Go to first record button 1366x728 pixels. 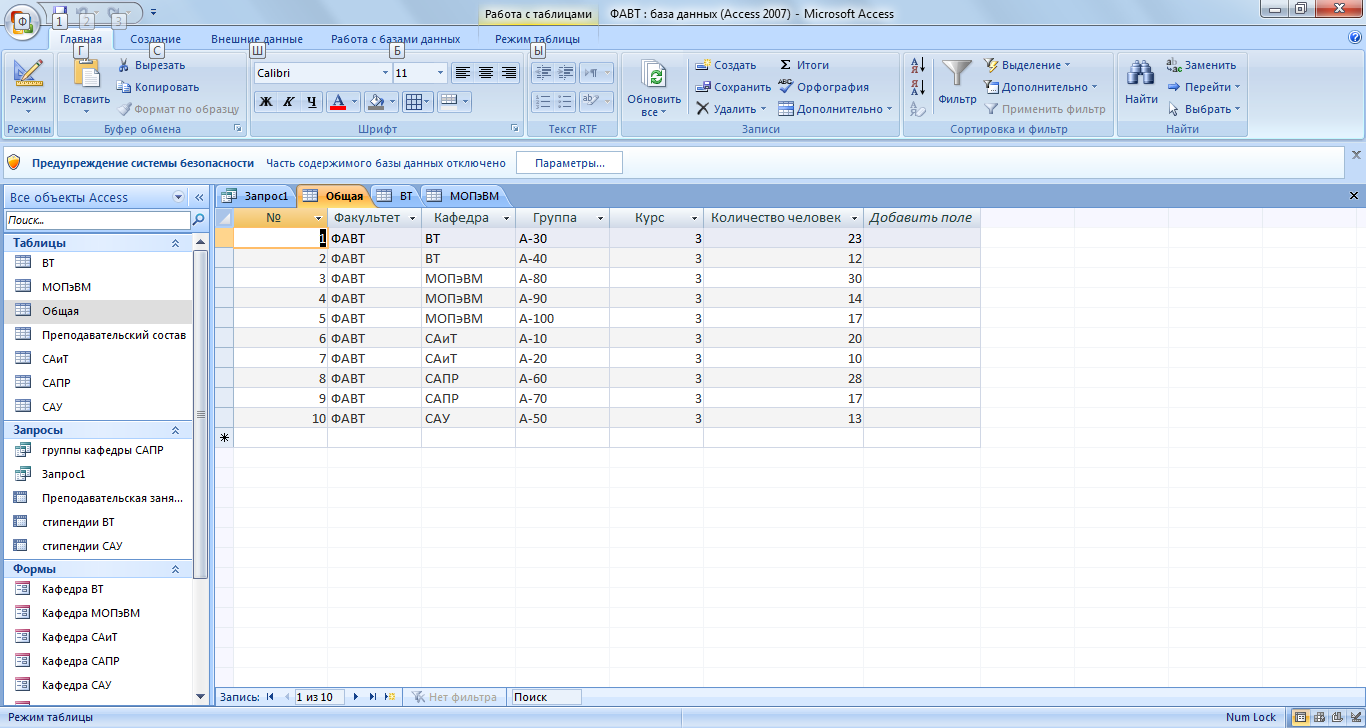[x=270, y=697]
